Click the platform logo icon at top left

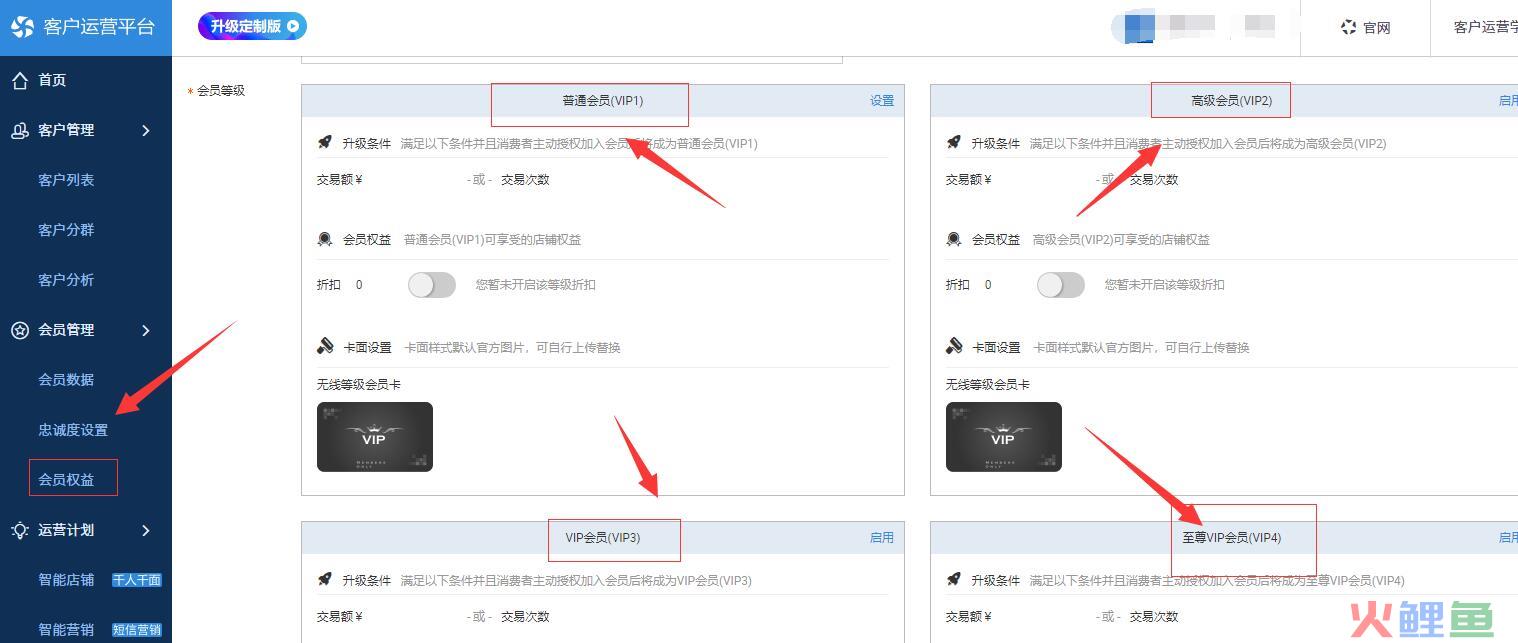[x=22, y=27]
